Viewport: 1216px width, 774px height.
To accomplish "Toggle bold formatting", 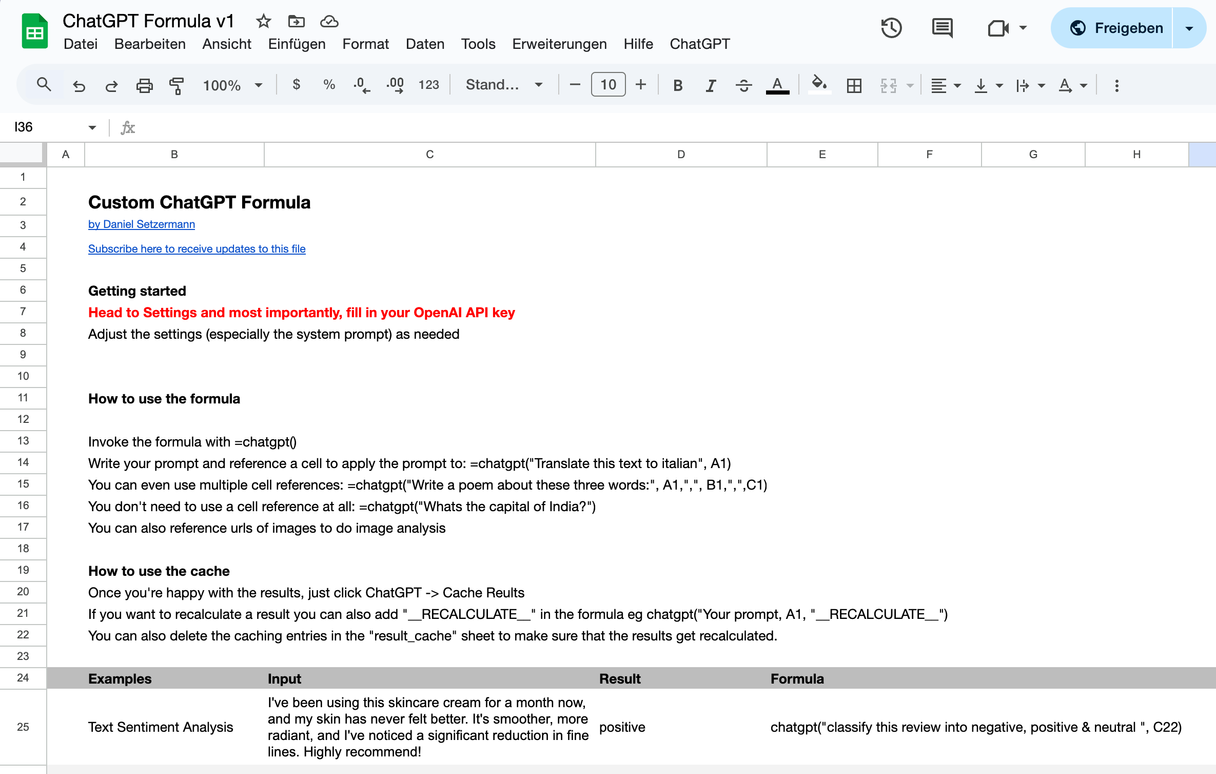I will (678, 86).
